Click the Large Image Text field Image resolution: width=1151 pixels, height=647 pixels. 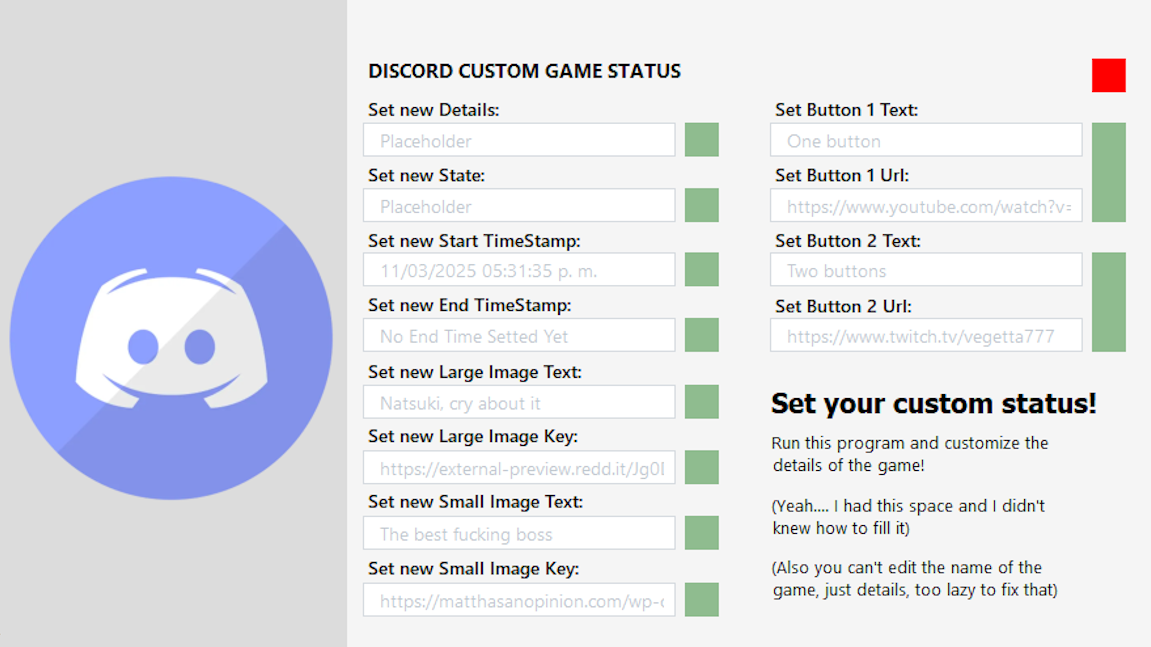(x=519, y=402)
